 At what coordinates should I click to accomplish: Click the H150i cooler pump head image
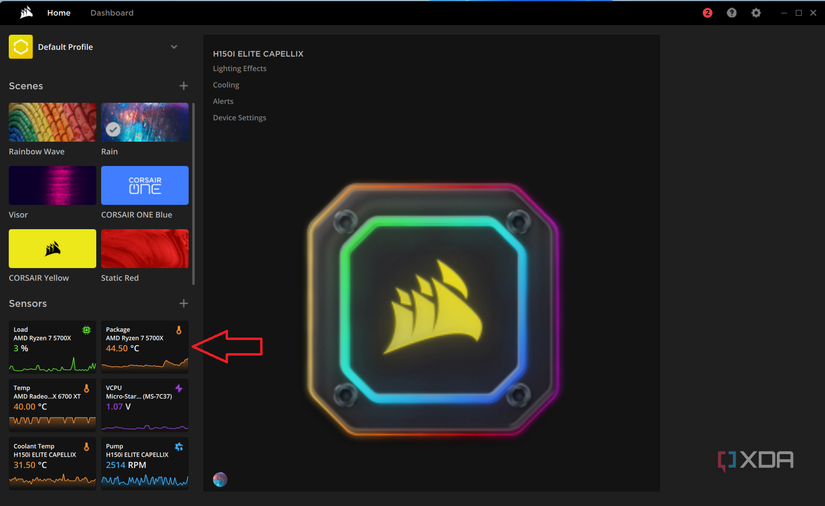[x=433, y=309]
